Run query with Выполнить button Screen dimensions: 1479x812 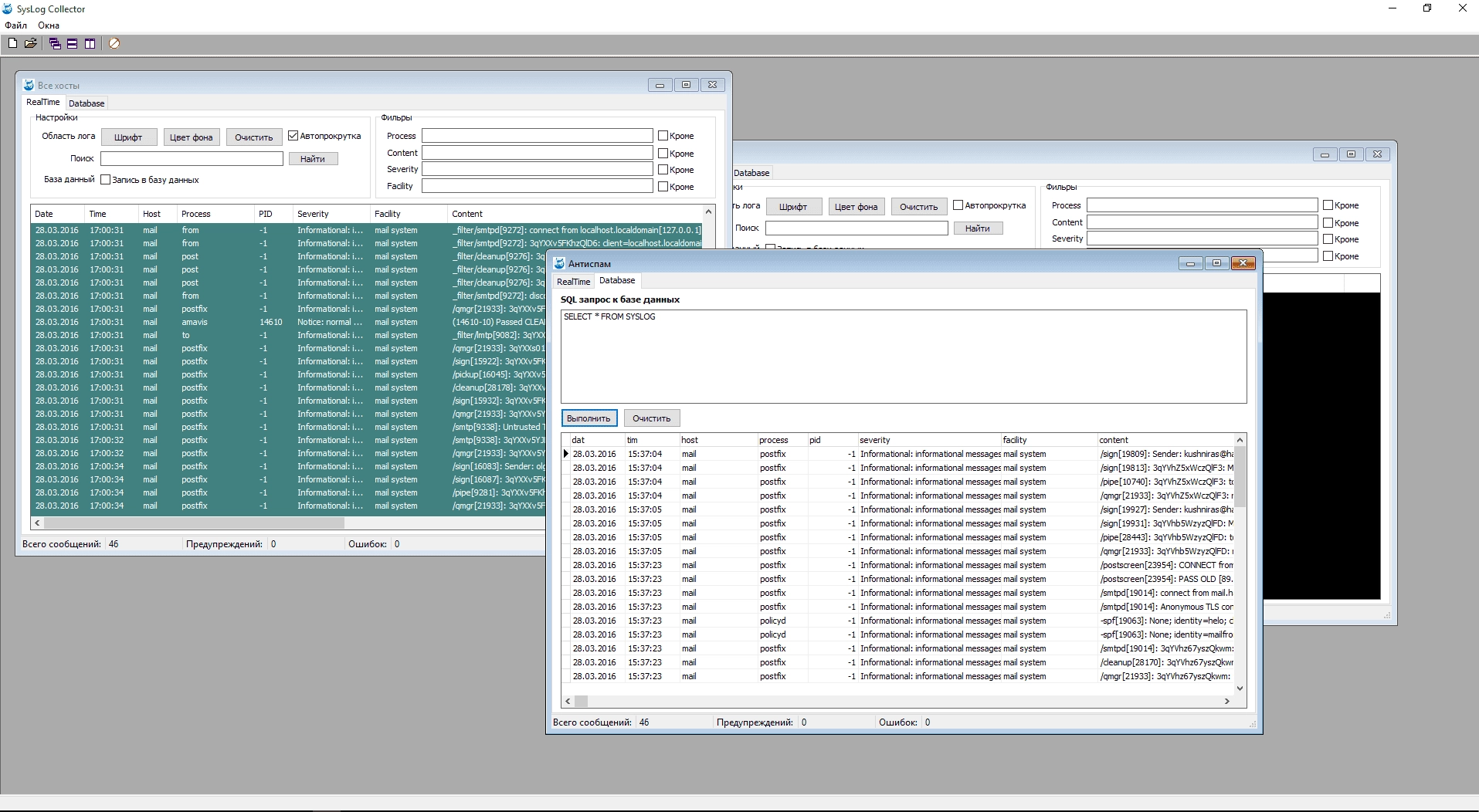click(x=589, y=418)
